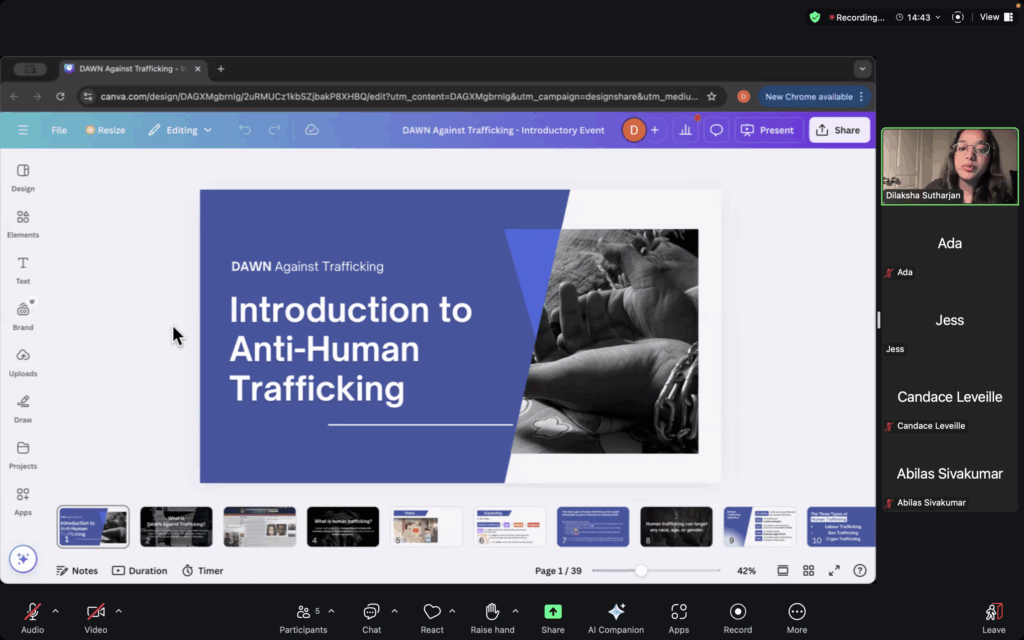Select slide 4 thumbnail "What is human trafficking?"

[x=342, y=527]
